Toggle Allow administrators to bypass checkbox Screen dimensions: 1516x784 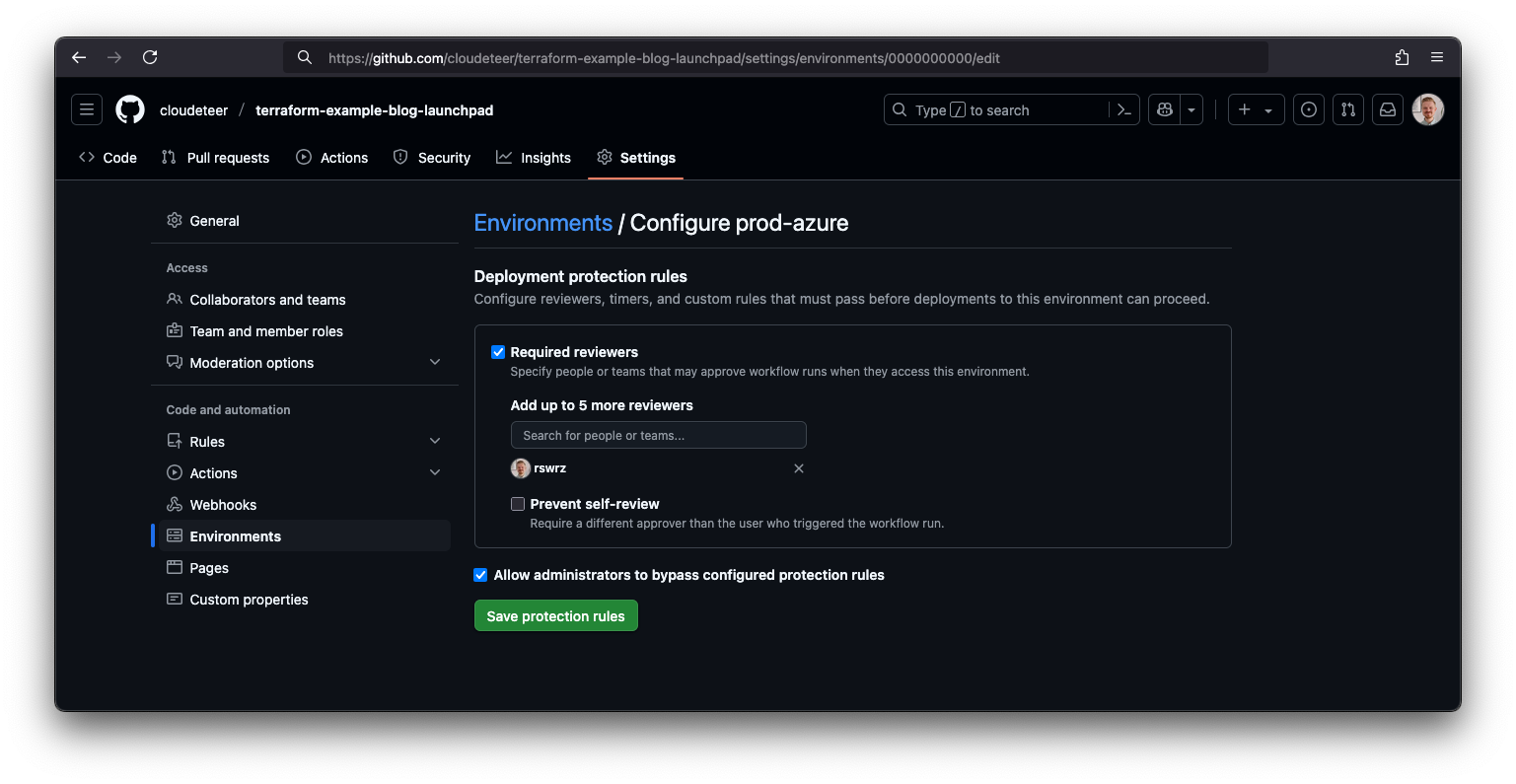(x=480, y=575)
